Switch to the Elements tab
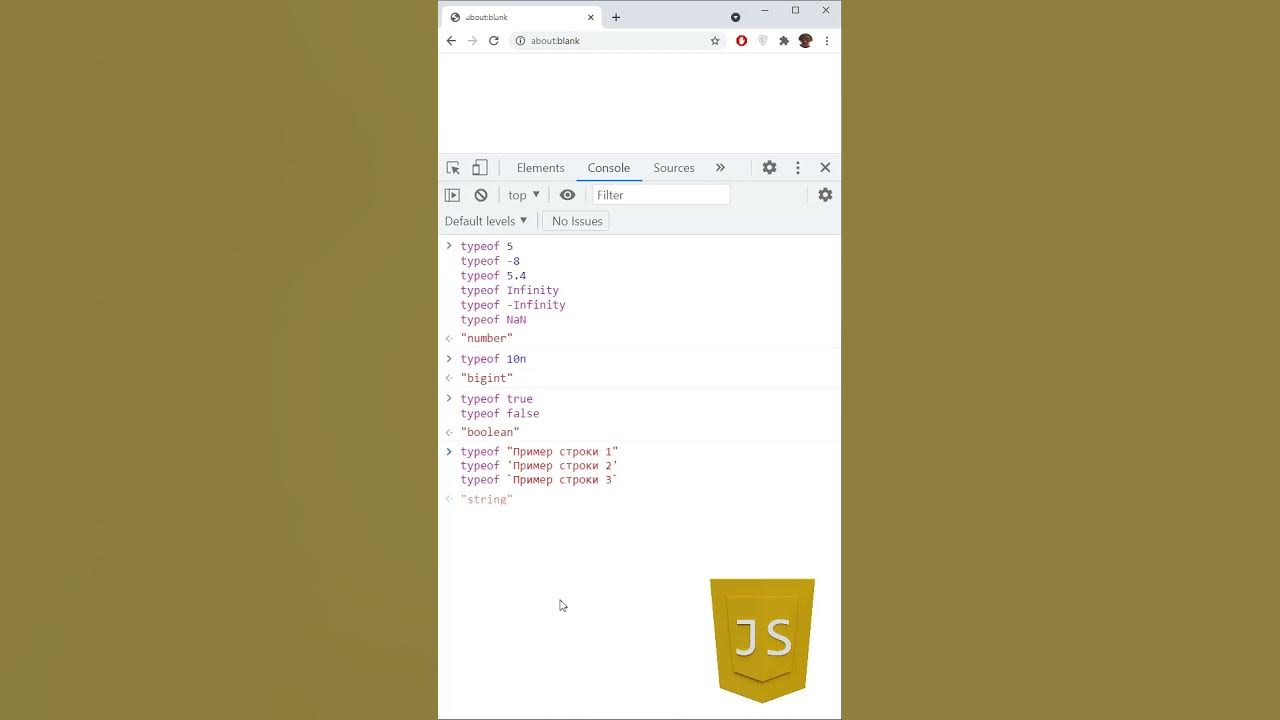1280x720 pixels. click(541, 168)
